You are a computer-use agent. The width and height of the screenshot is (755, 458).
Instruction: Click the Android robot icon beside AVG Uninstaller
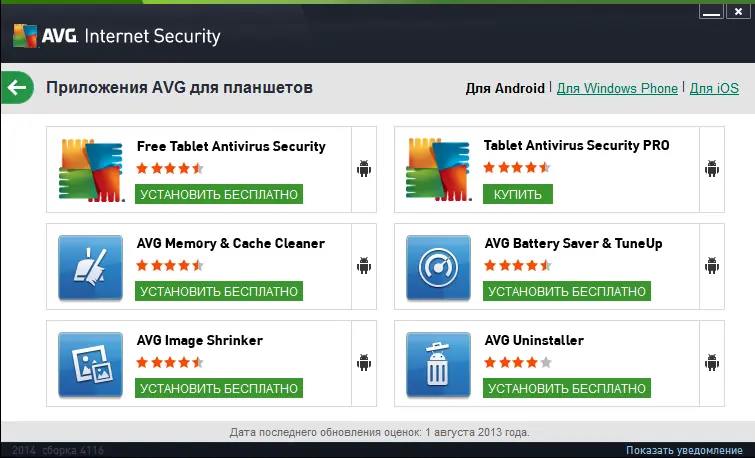[x=712, y=364]
